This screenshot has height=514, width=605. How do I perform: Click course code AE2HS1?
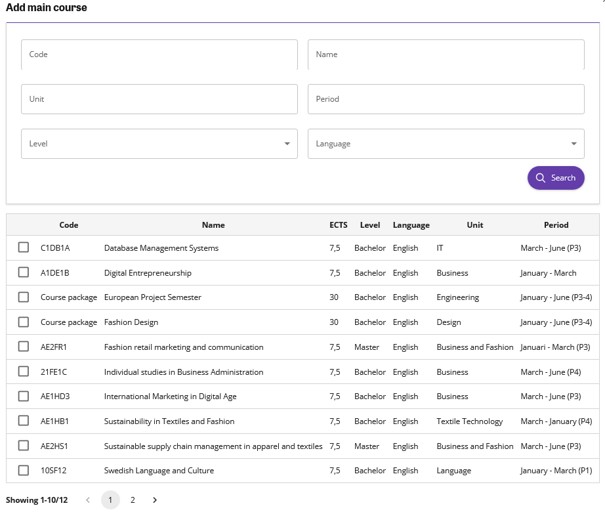pyautogui.click(x=54, y=446)
